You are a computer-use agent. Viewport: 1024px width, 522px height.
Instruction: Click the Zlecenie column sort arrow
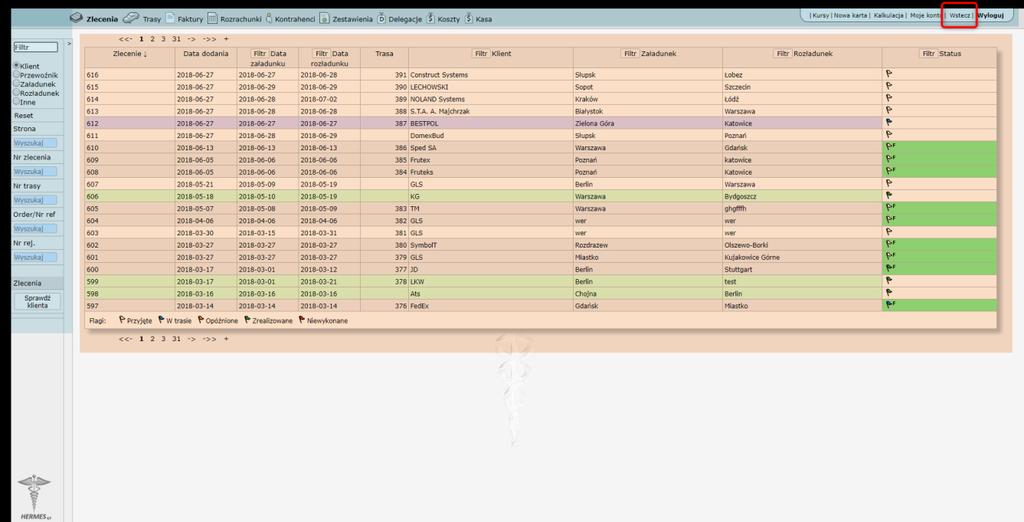coord(145,54)
